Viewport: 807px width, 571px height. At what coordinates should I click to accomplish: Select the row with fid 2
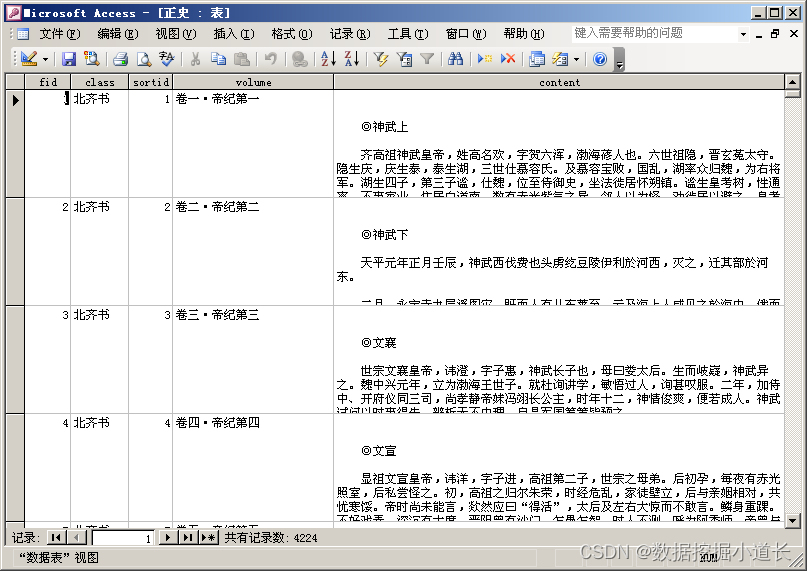pyautogui.click(x=15, y=251)
